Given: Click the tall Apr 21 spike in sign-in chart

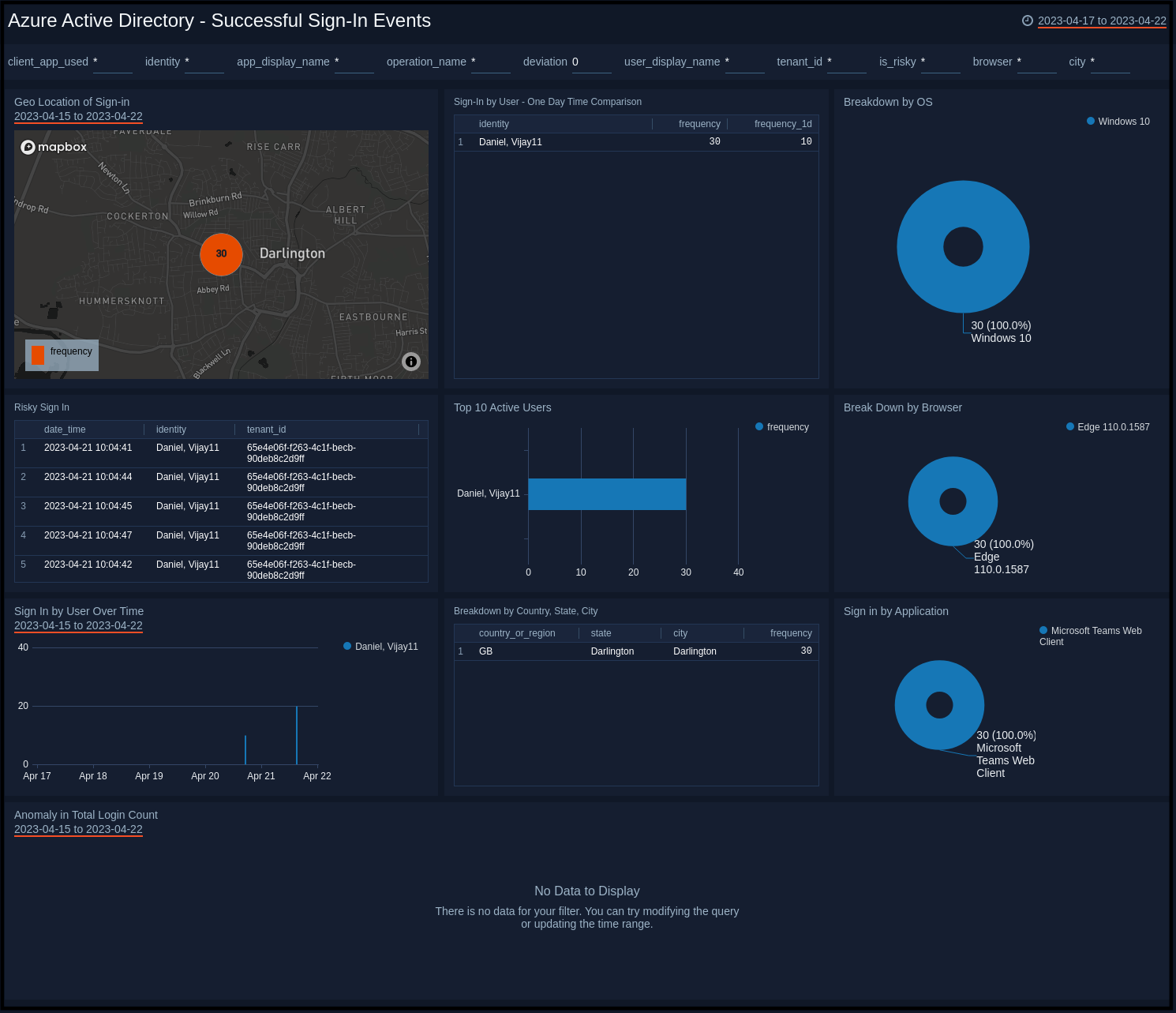Looking at the screenshot, I should pos(297,735).
